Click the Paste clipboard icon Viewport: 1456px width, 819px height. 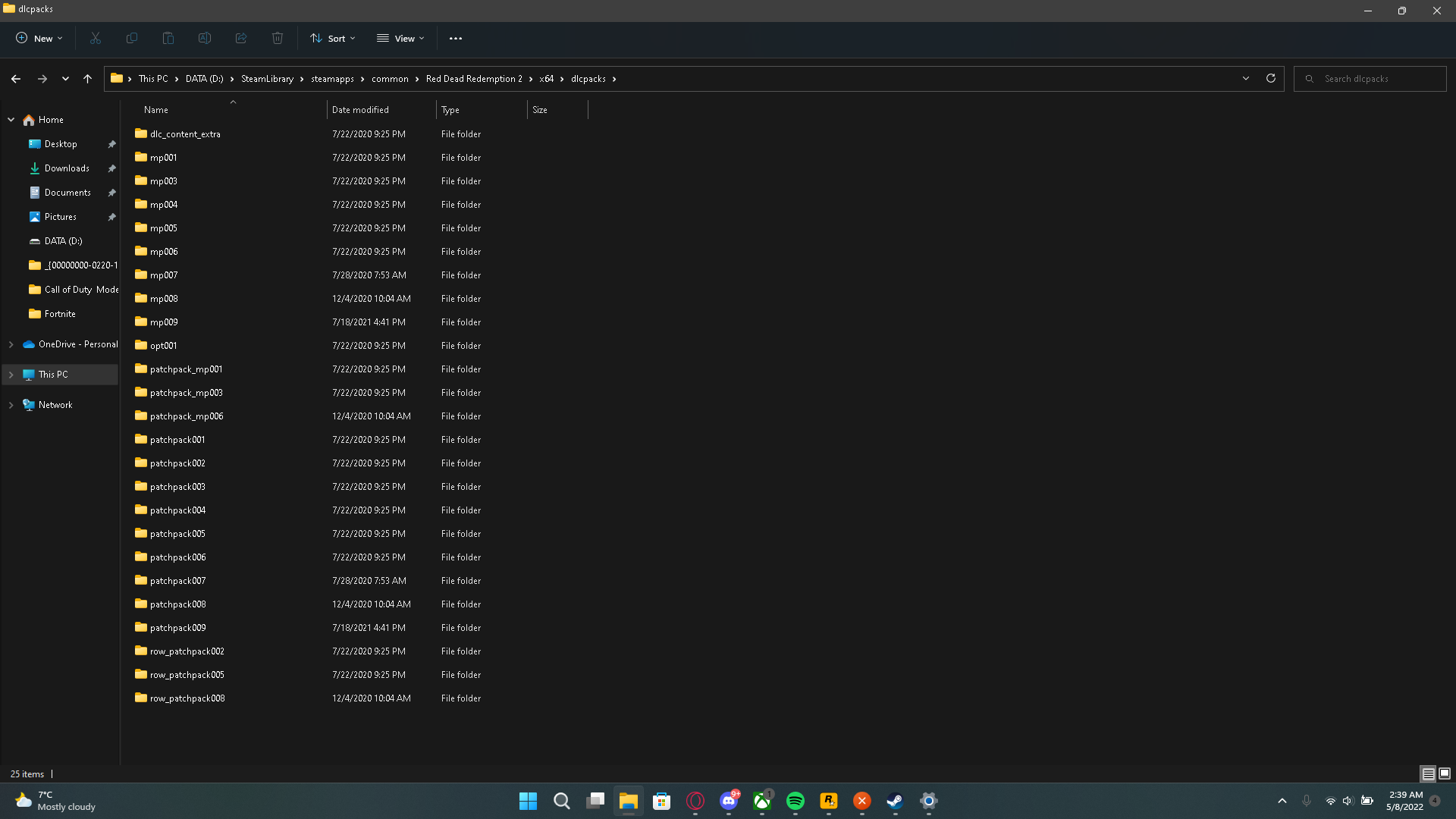168,38
